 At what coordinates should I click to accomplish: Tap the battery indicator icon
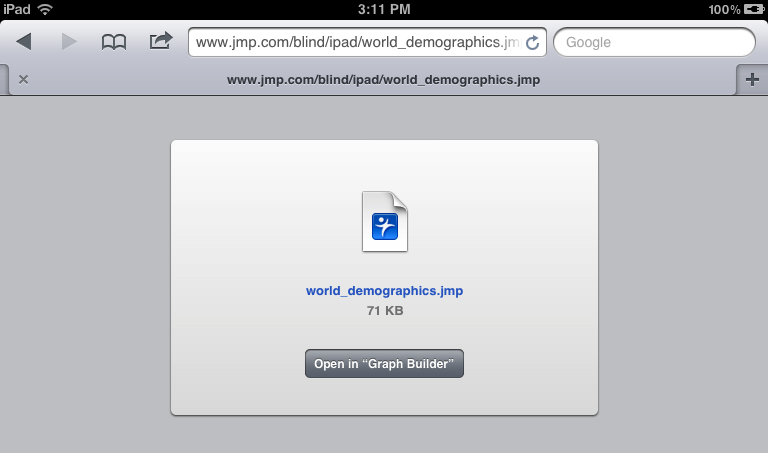[x=754, y=9]
